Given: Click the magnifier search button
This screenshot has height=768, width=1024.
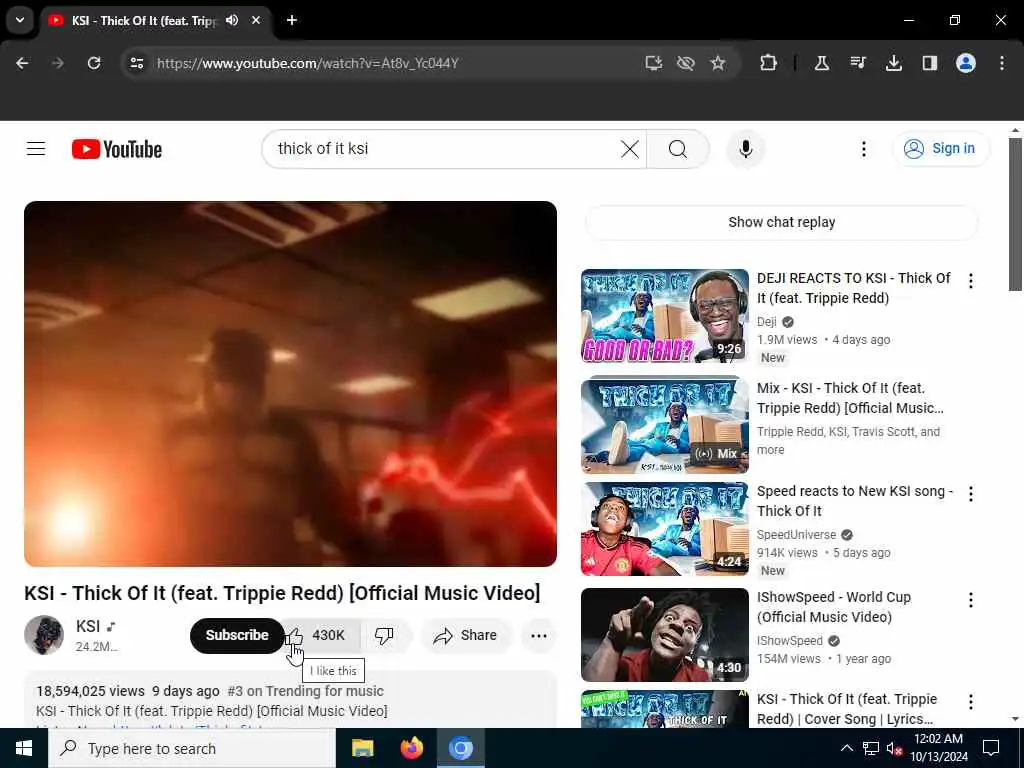Looking at the screenshot, I should 678,149.
